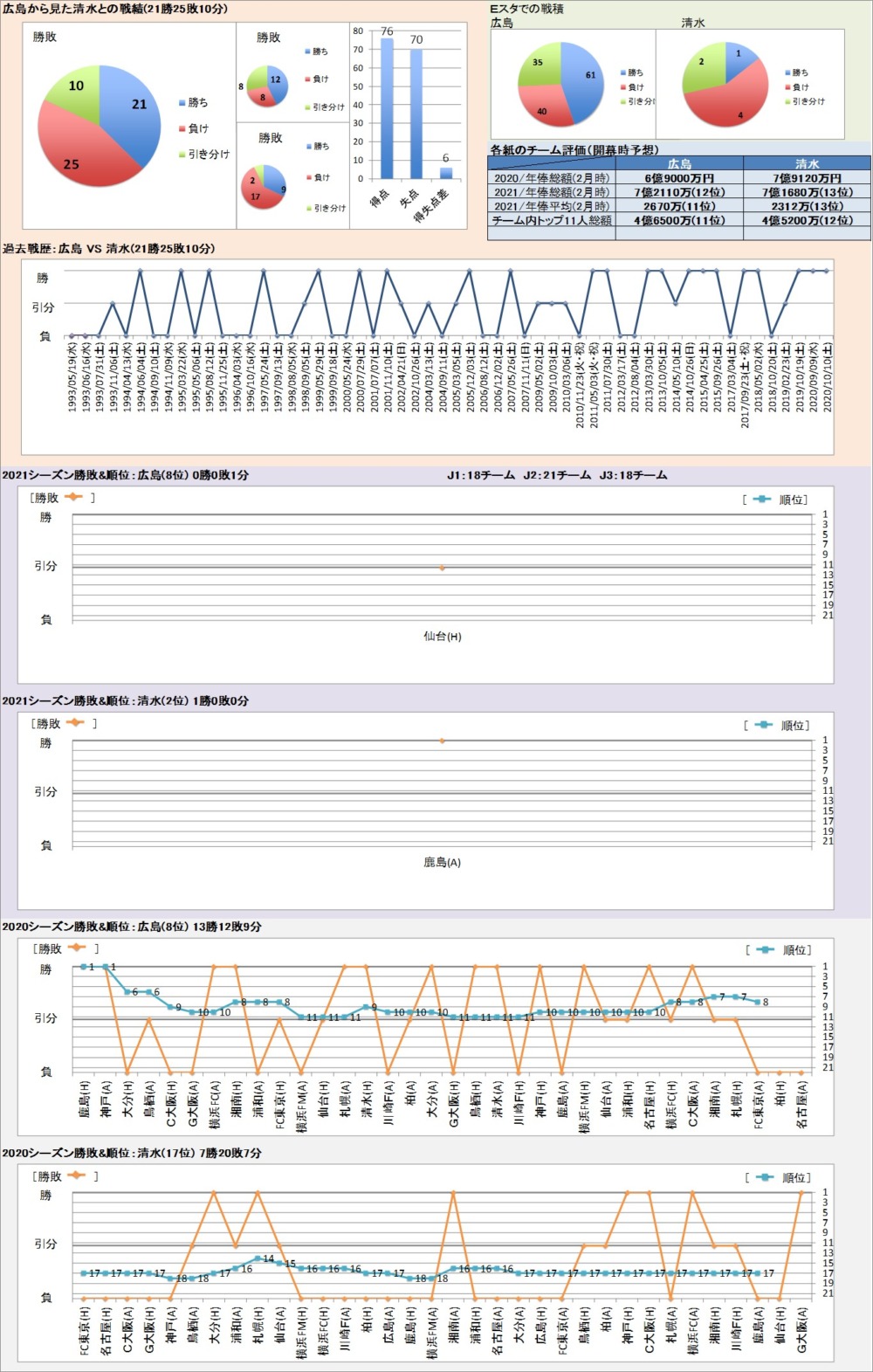Click the 過去戦歴:広島 VS 清水 chart title

click(109, 249)
